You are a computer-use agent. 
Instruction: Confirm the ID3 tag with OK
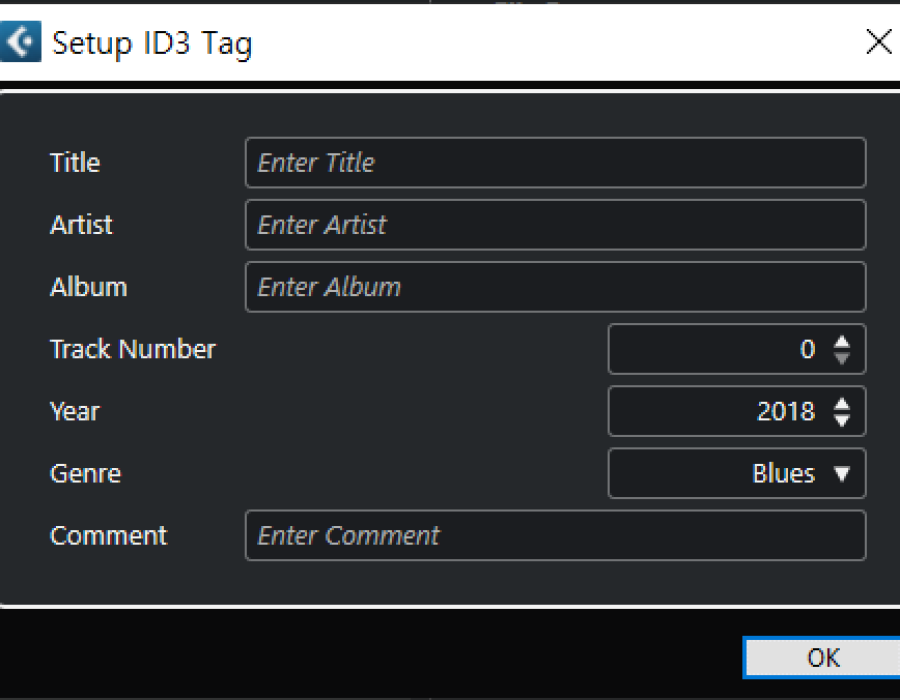pyautogui.click(x=822, y=658)
